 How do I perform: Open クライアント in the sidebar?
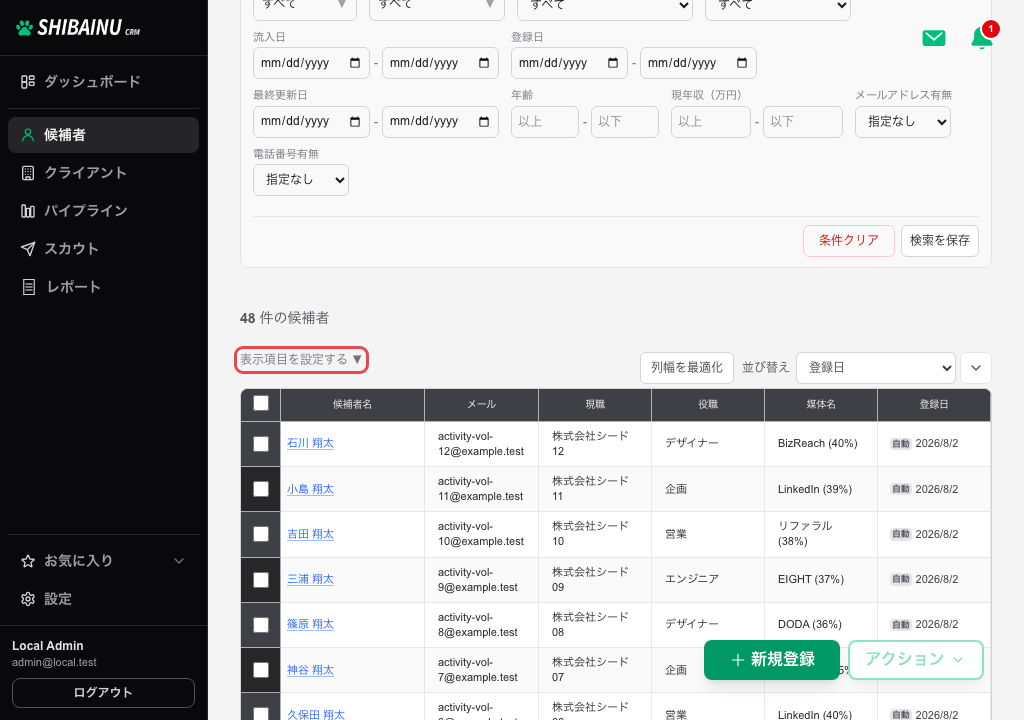[103, 172]
